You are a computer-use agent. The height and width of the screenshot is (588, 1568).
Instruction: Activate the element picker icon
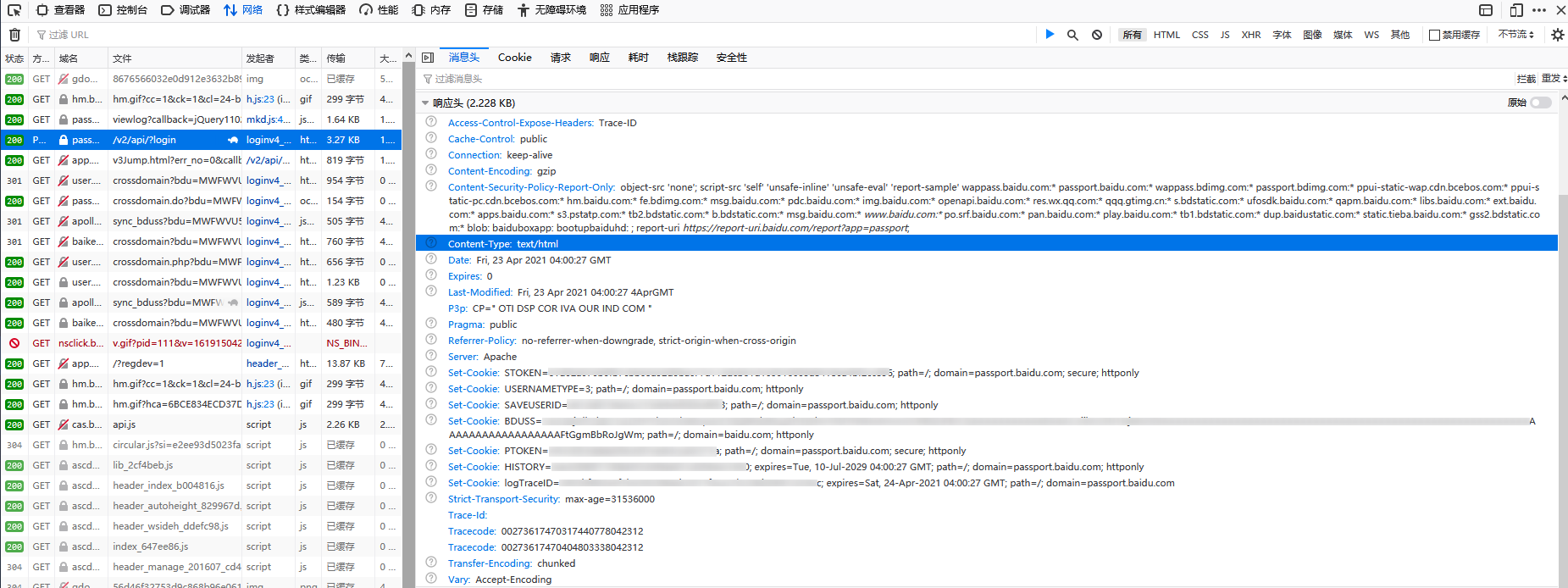(x=14, y=10)
